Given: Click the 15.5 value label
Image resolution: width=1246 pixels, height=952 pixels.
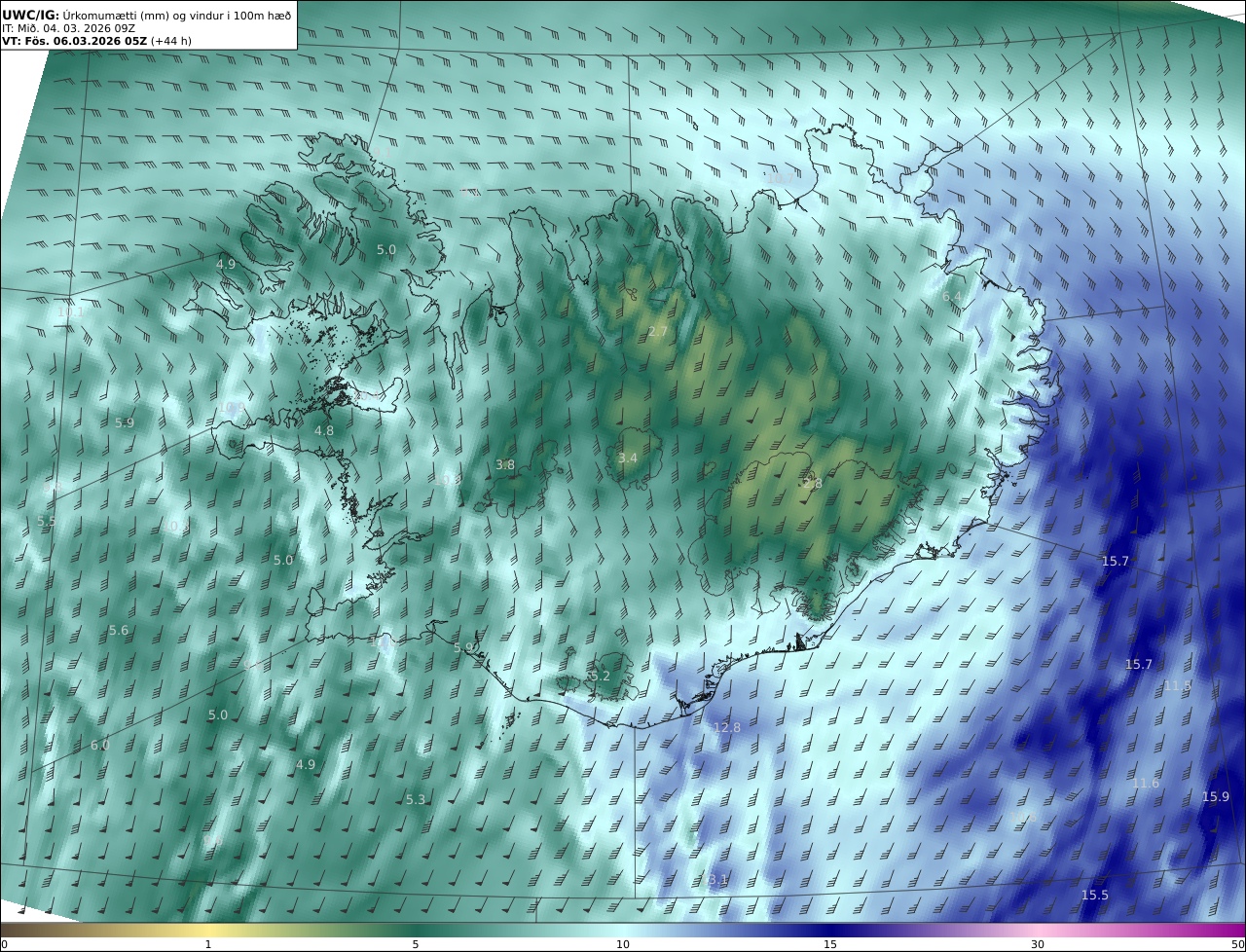Looking at the screenshot, I should pyautogui.click(x=1095, y=895).
